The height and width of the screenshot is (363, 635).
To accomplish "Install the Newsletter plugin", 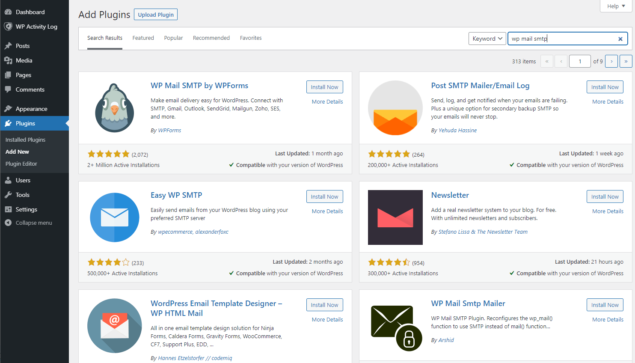I will click(605, 196).
